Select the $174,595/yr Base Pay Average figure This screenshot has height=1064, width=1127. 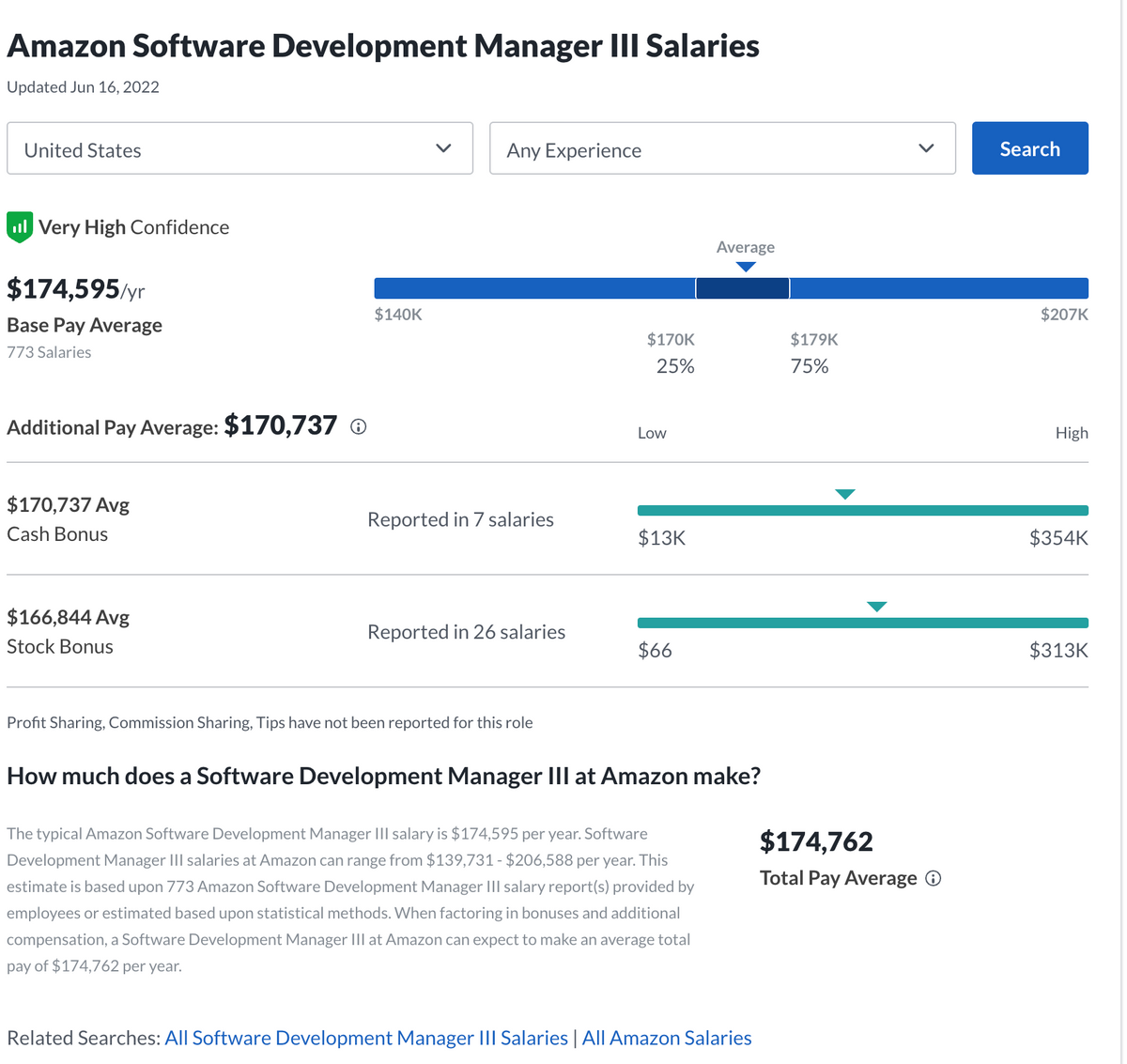pyautogui.click(x=75, y=289)
